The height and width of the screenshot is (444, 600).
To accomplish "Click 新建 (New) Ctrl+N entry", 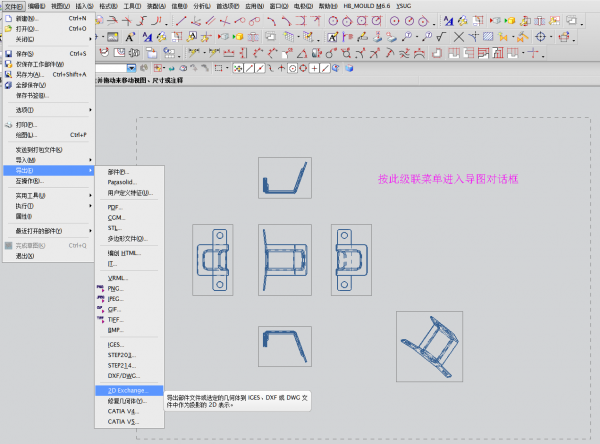I will [49, 18].
